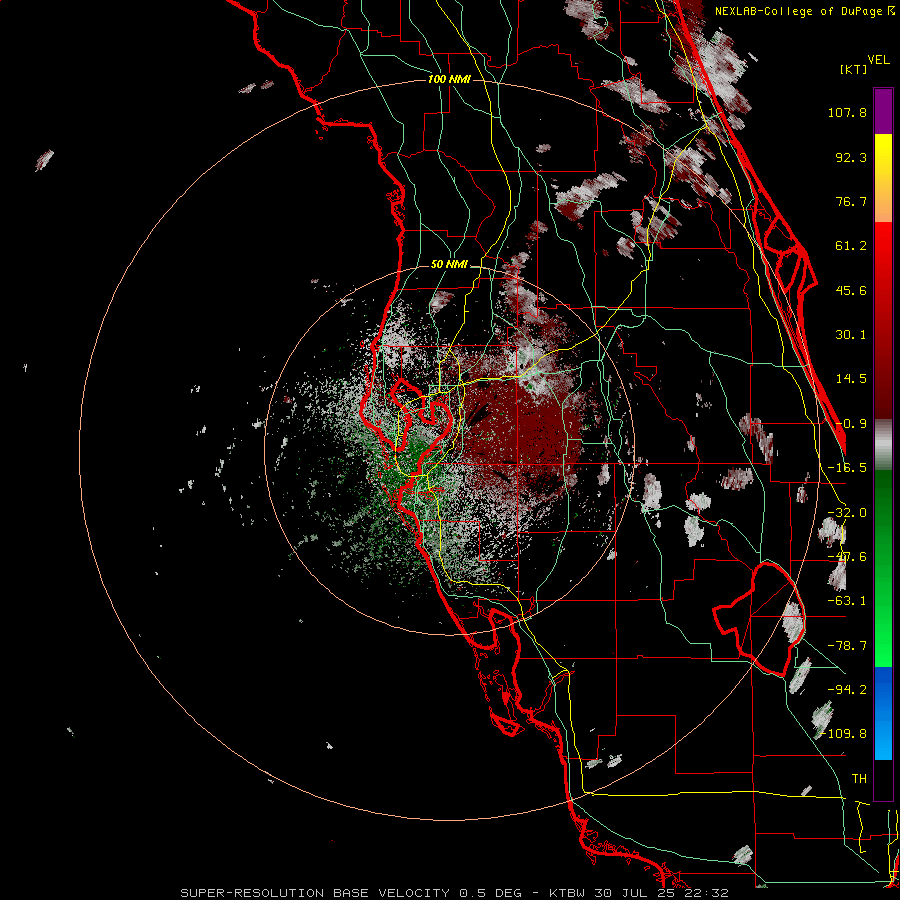Select the -109.8 scale value
Viewport: 900px width, 900px height.
click(x=844, y=734)
